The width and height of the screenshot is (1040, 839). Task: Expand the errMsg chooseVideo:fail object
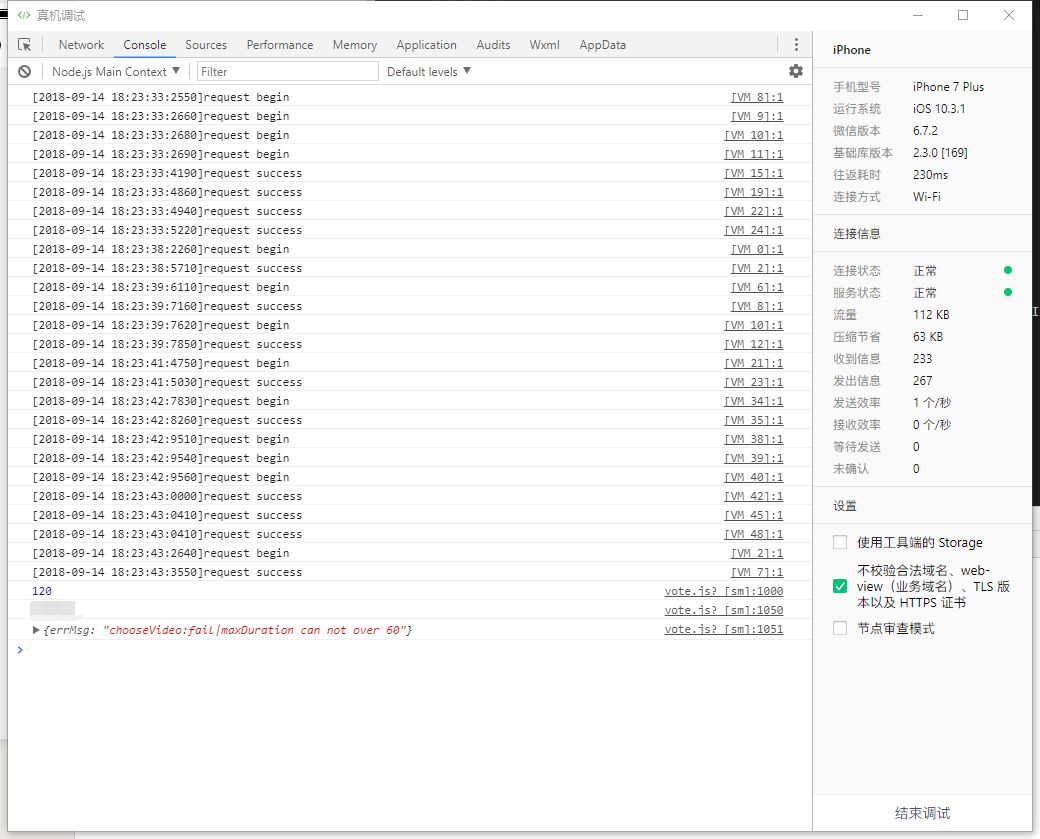pos(36,629)
